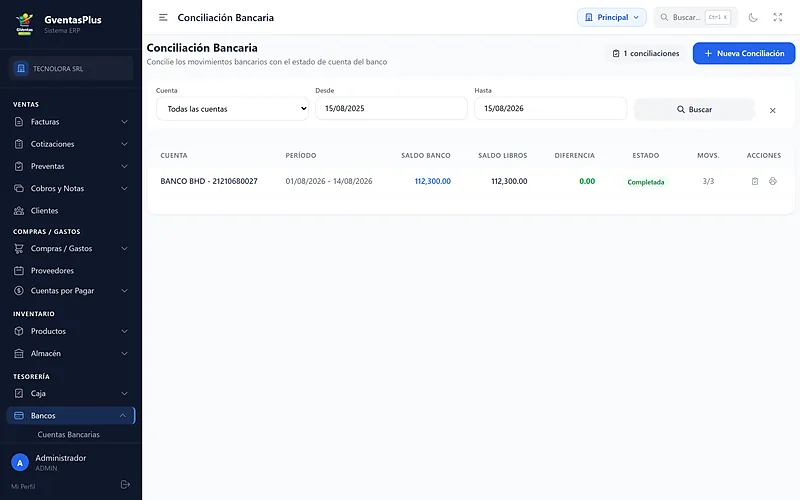Click the Clientes people icon

click(19, 211)
